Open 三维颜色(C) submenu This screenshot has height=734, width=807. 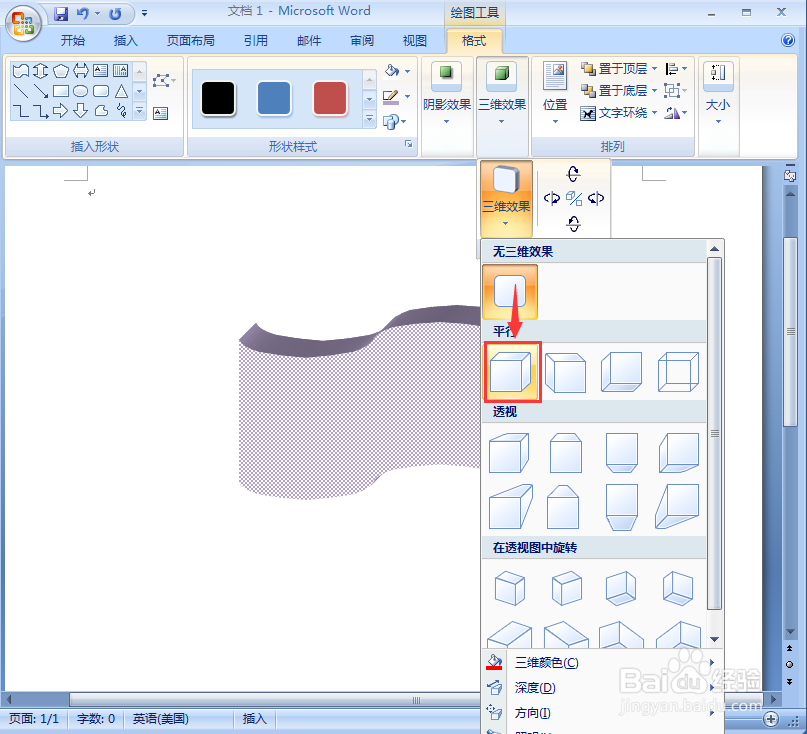(x=602, y=662)
